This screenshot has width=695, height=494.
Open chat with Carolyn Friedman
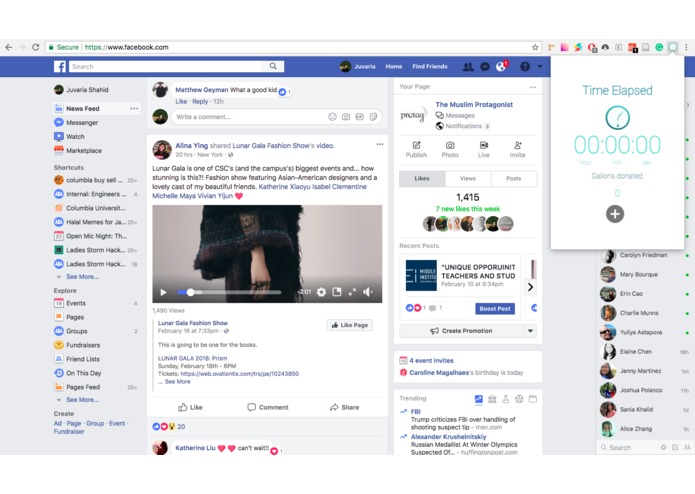tap(643, 255)
